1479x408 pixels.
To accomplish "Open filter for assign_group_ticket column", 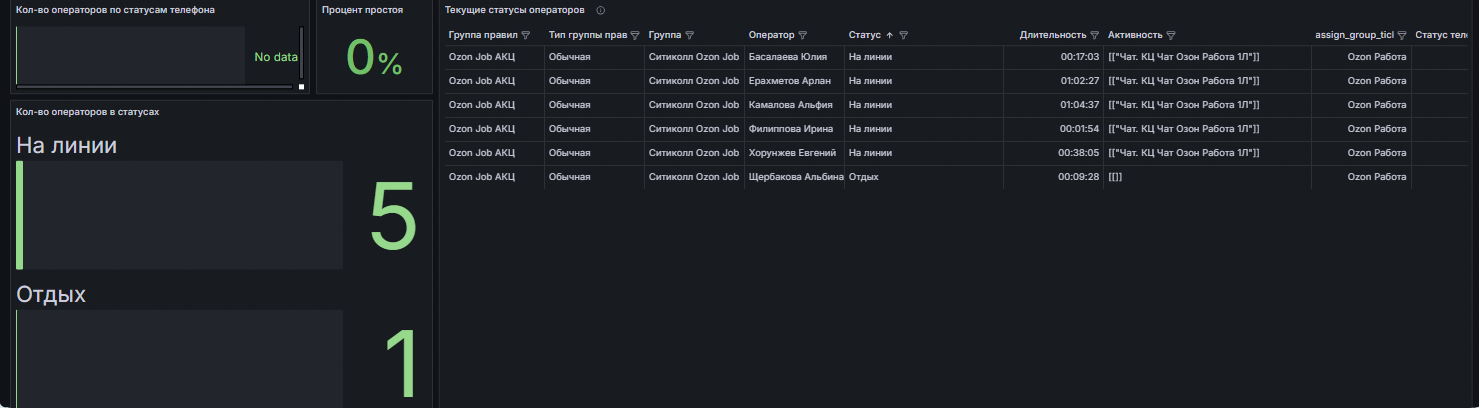I will click(x=1402, y=35).
